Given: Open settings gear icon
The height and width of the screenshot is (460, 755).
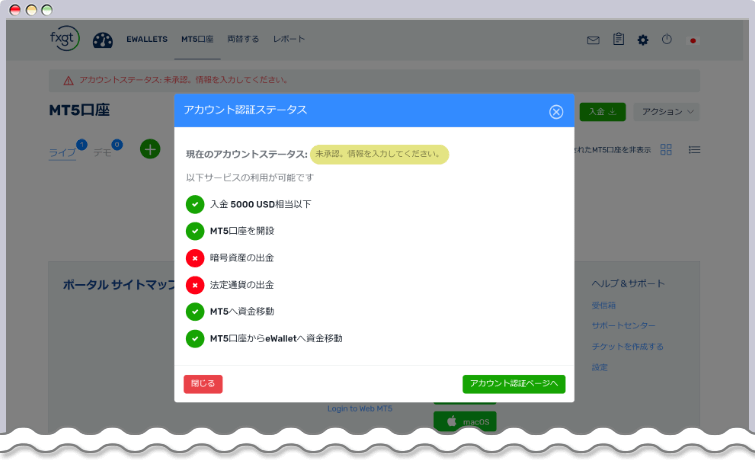Looking at the screenshot, I should pos(643,40).
